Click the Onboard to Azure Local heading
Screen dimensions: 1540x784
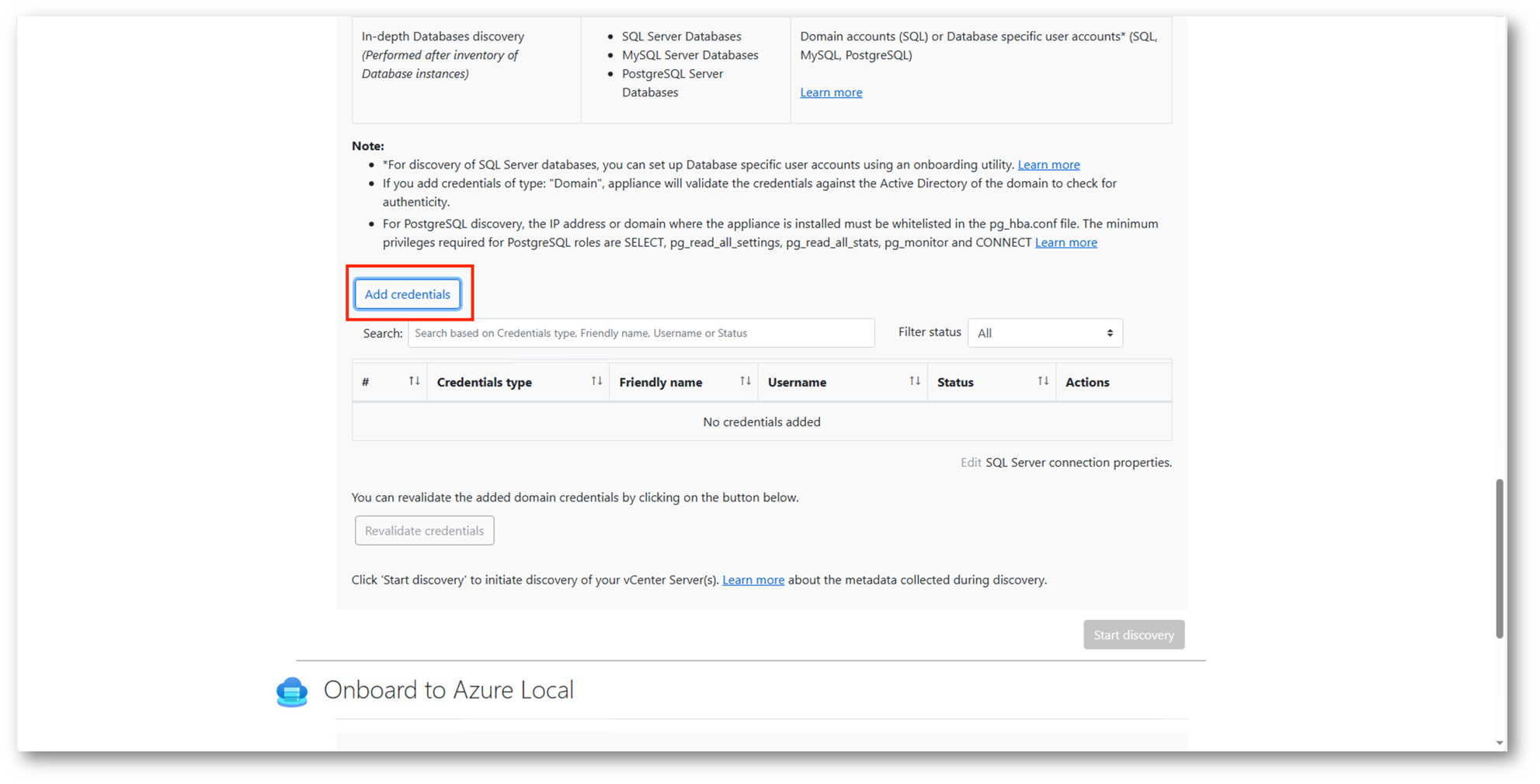click(x=448, y=690)
